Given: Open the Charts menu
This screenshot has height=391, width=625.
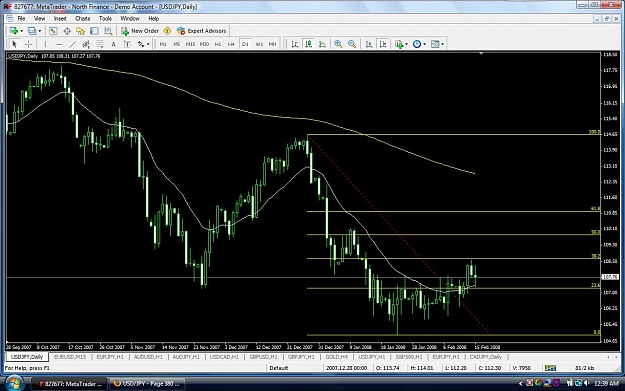Looking at the screenshot, I should point(82,18).
